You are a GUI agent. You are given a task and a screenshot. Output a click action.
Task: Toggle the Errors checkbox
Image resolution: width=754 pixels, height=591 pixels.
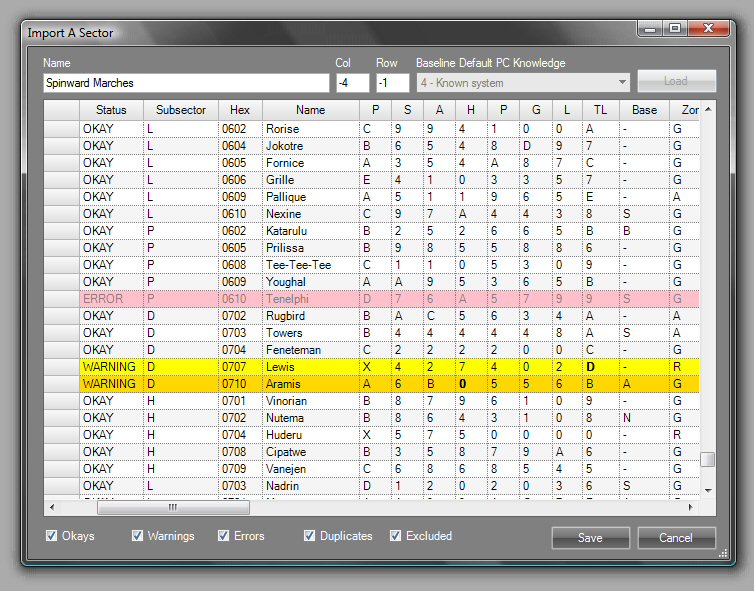tap(224, 536)
